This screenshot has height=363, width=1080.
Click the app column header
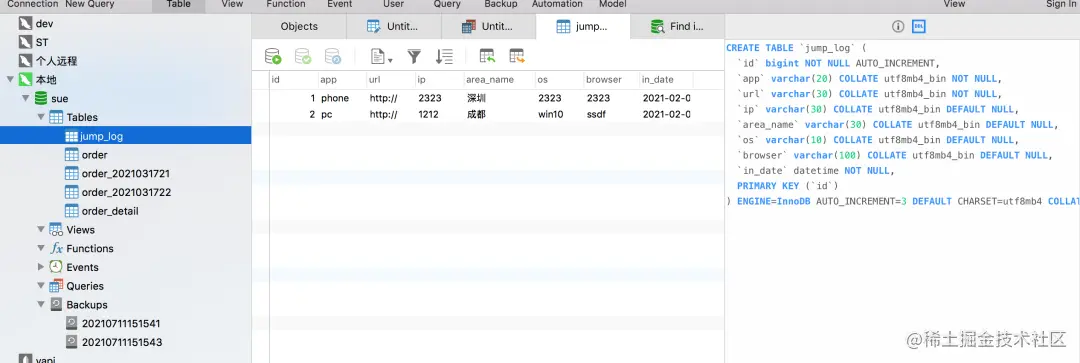343,79
